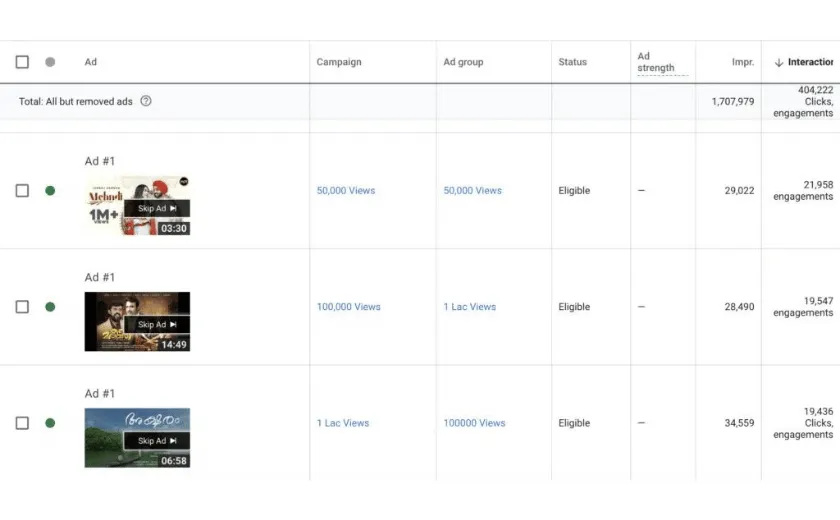This screenshot has height=520, width=840.
Task: Open the 50,000 Views ad group link
Action: (x=472, y=191)
